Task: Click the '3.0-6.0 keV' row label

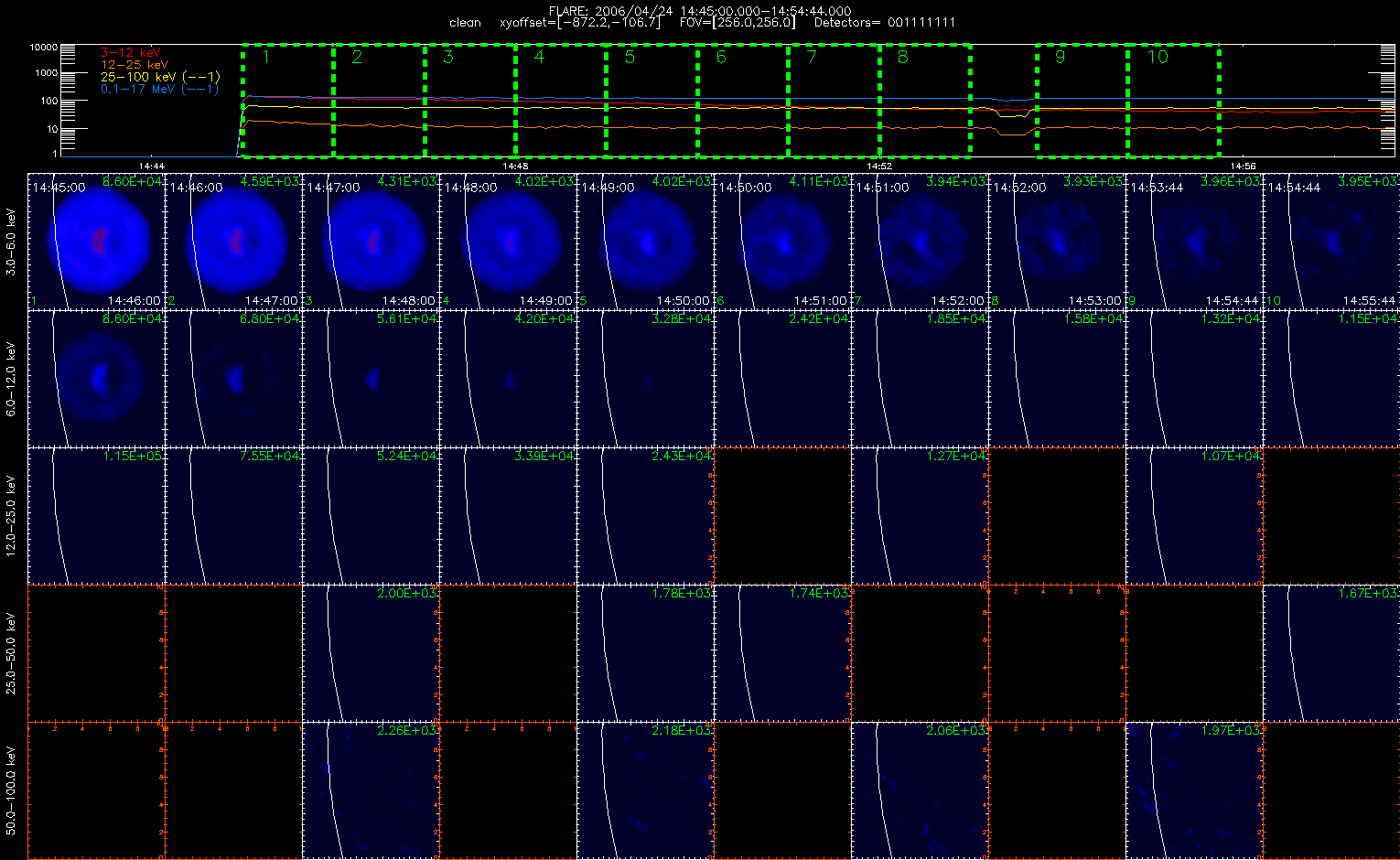Action: [x=12, y=241]
